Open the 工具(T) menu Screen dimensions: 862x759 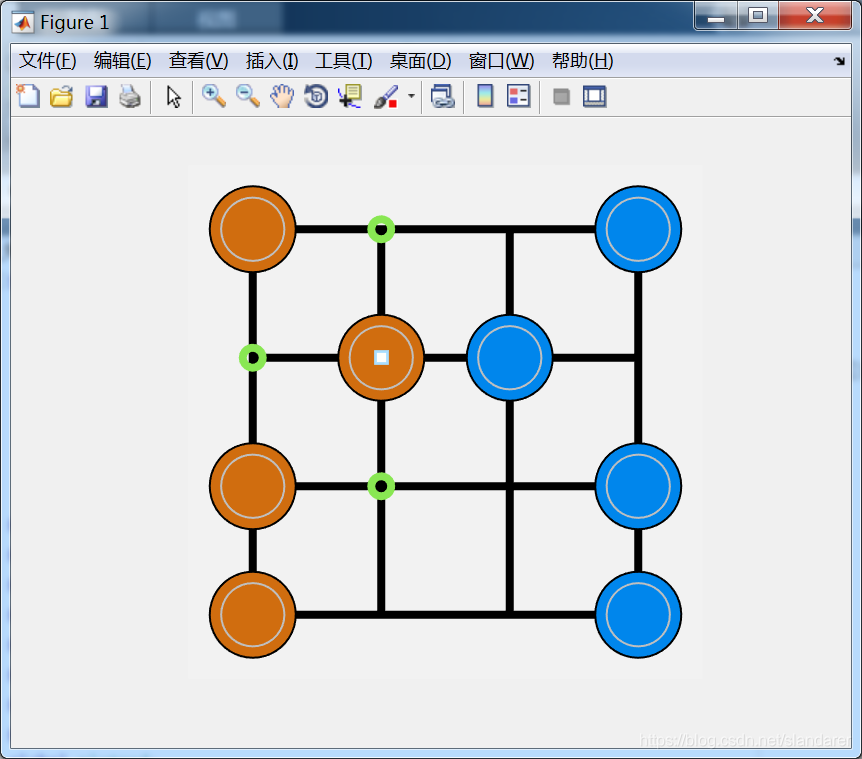[344, 60]
